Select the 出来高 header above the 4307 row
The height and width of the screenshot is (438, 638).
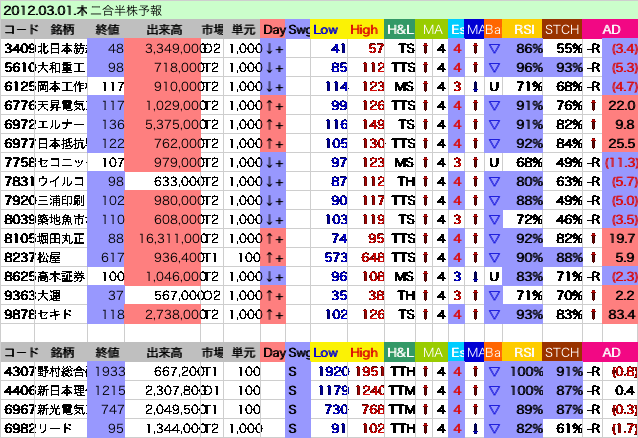click(x=164, y=353)
